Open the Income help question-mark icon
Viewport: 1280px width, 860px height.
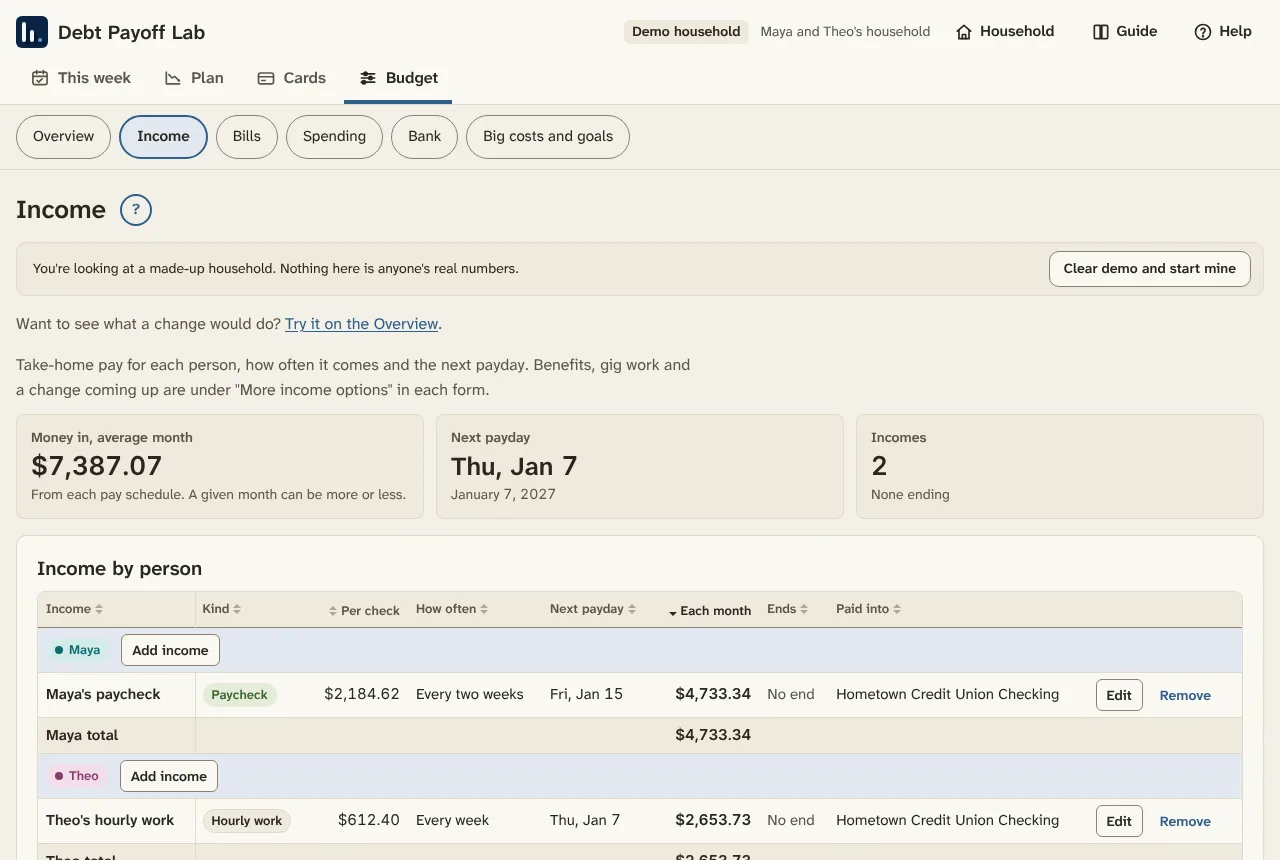[136, 210]
